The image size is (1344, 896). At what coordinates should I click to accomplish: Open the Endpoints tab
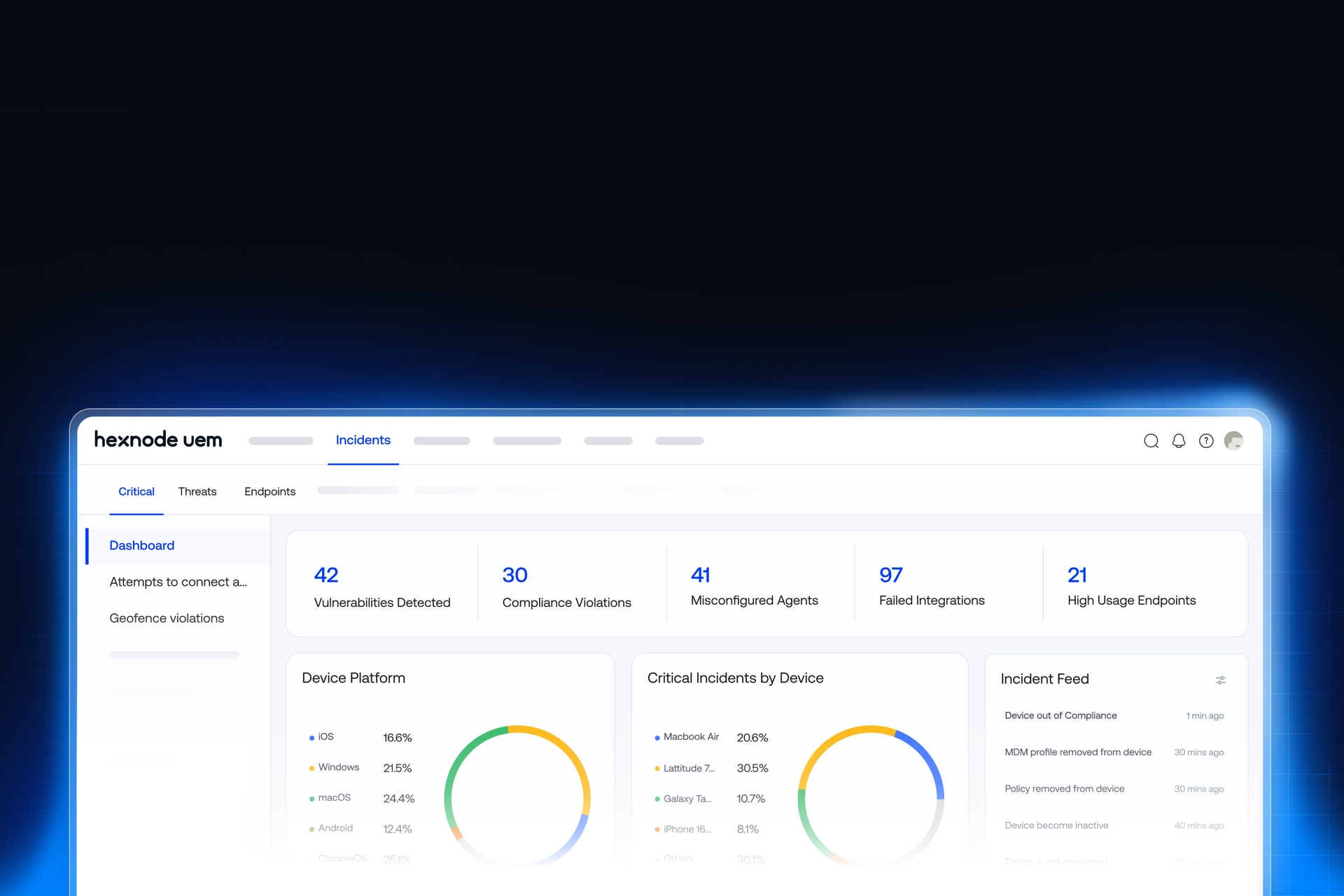pos(269,491)
